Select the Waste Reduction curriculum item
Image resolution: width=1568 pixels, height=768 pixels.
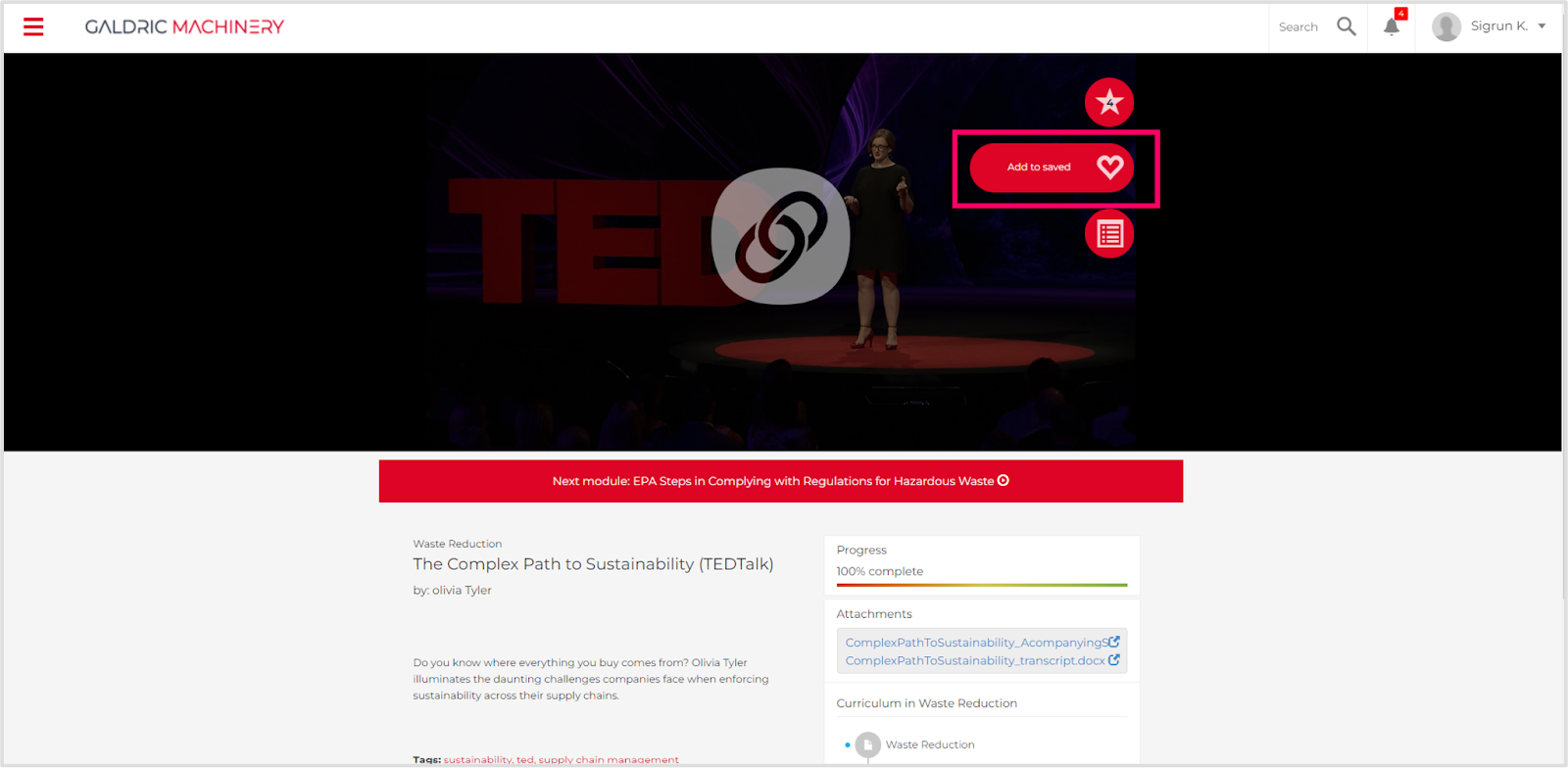click(x=930, y=744)
